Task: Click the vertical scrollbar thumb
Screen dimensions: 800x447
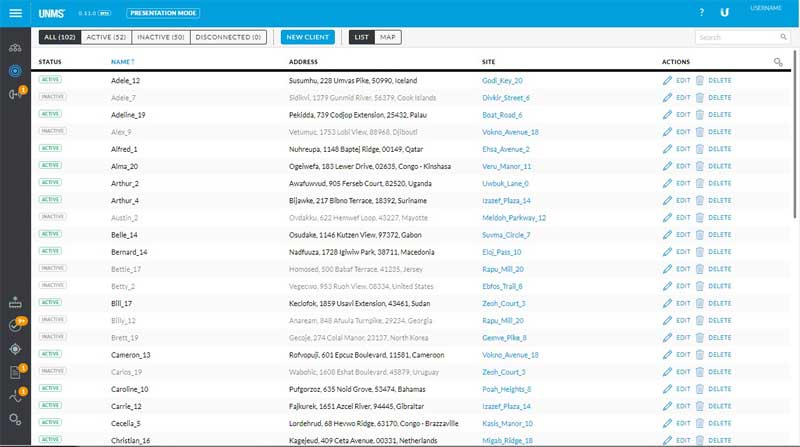Action: 795,134
